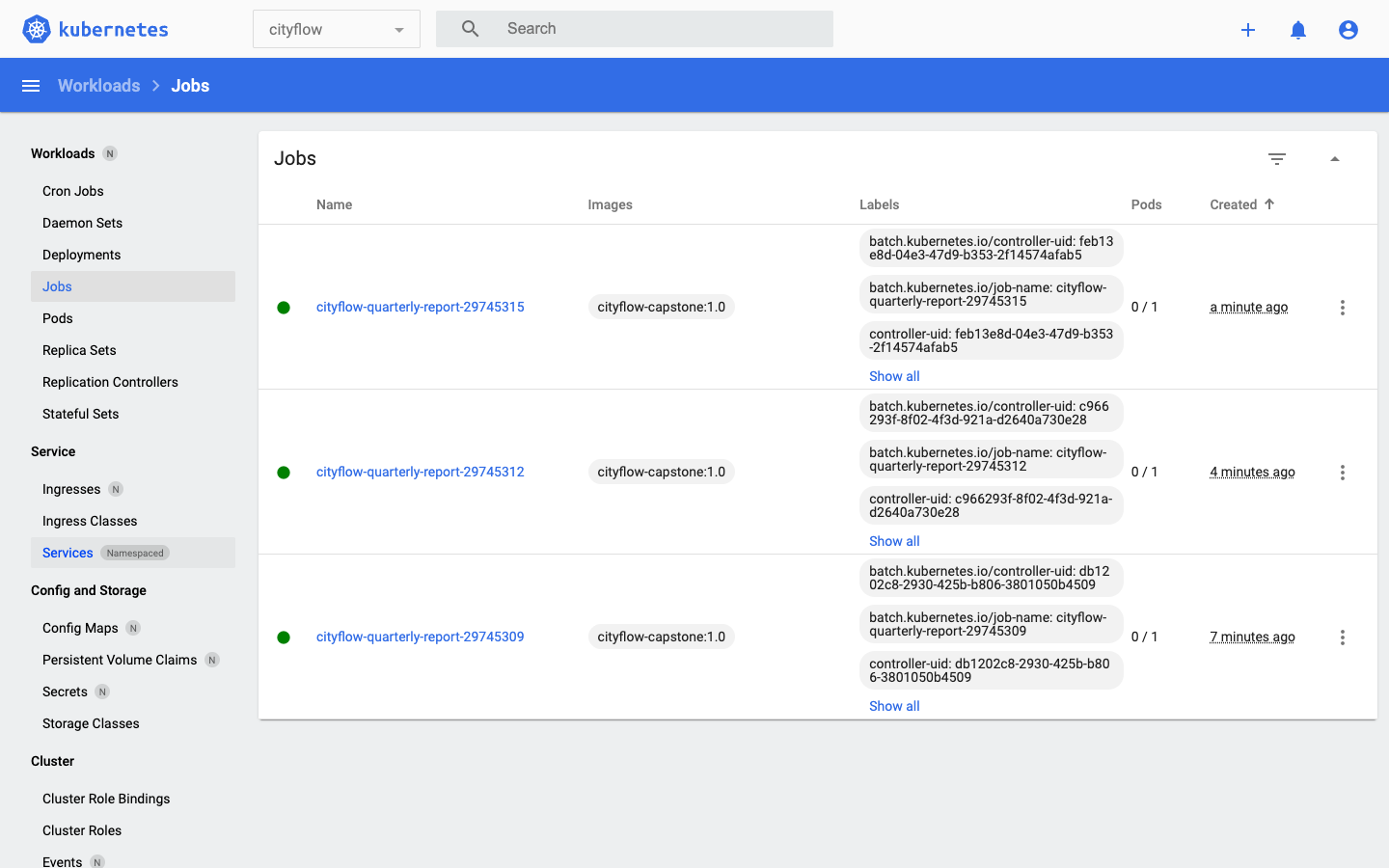Open Cluster Role Bindings in sidebar
The image size is (1389, 868).
[106, 799]
